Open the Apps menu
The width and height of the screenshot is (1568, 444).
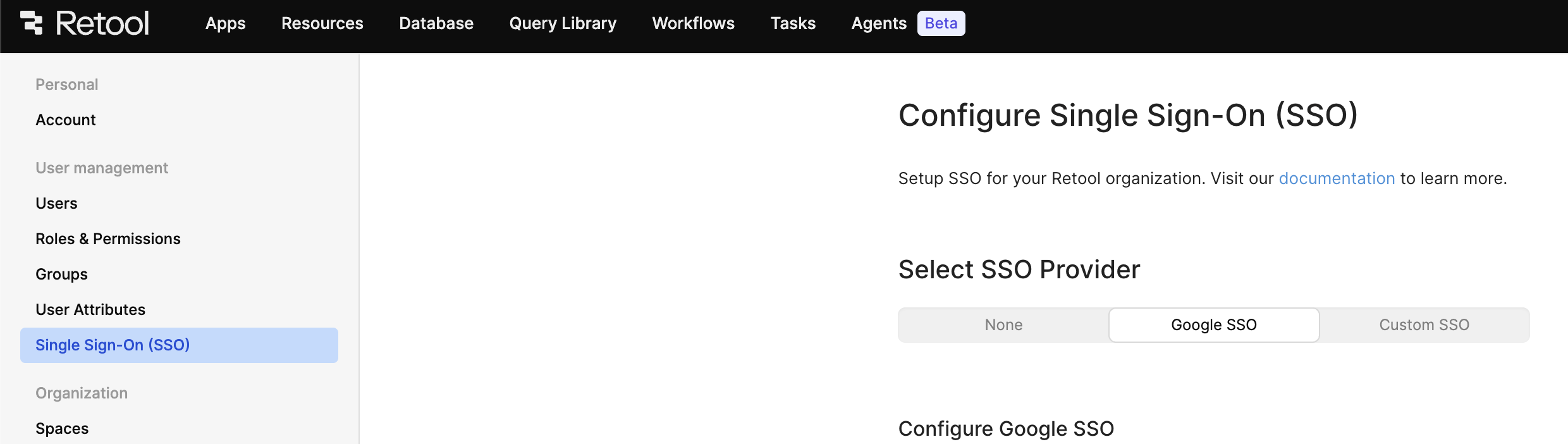click(x=225, y=23)
